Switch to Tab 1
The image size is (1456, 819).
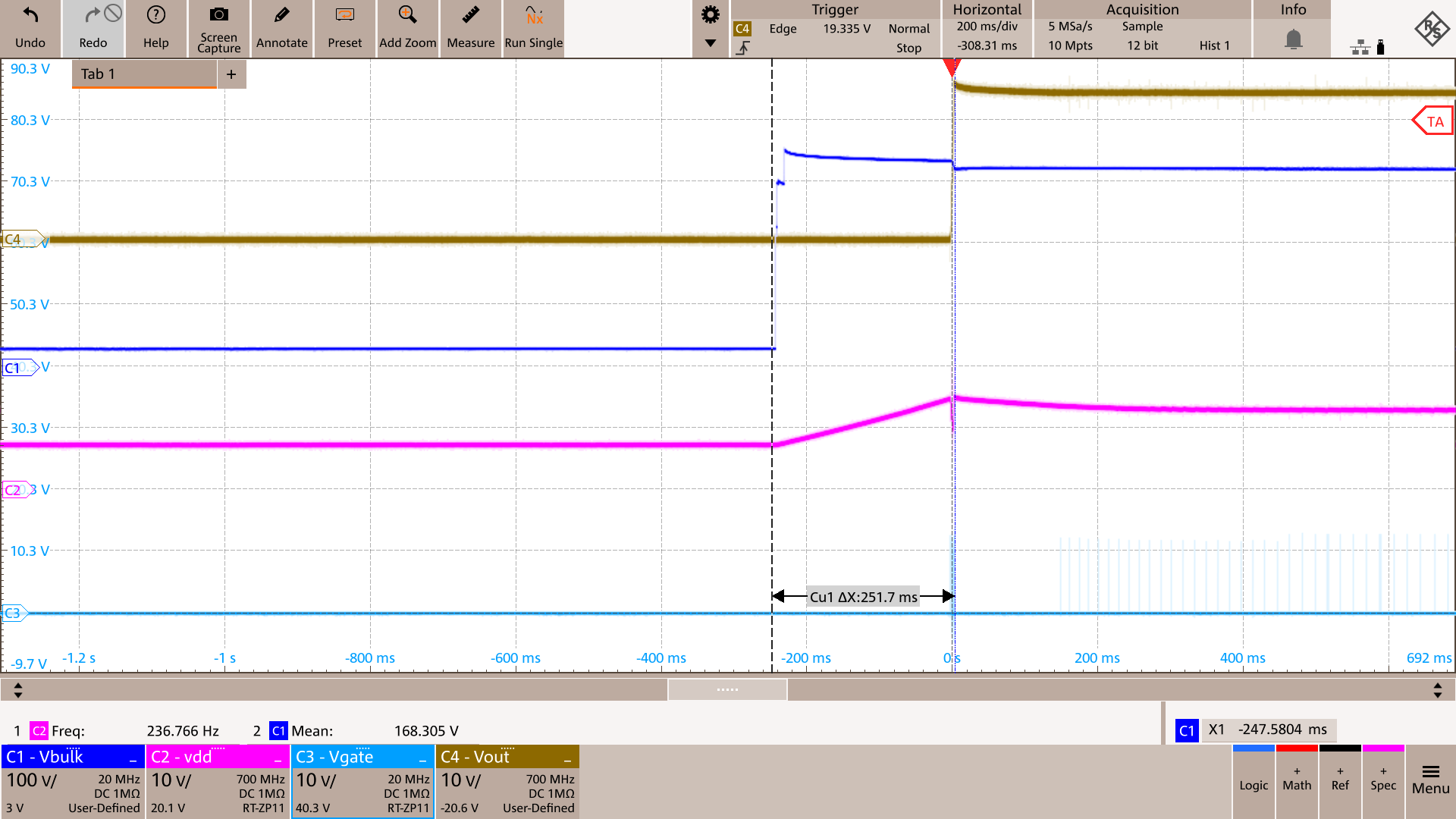tap(143, 74)
